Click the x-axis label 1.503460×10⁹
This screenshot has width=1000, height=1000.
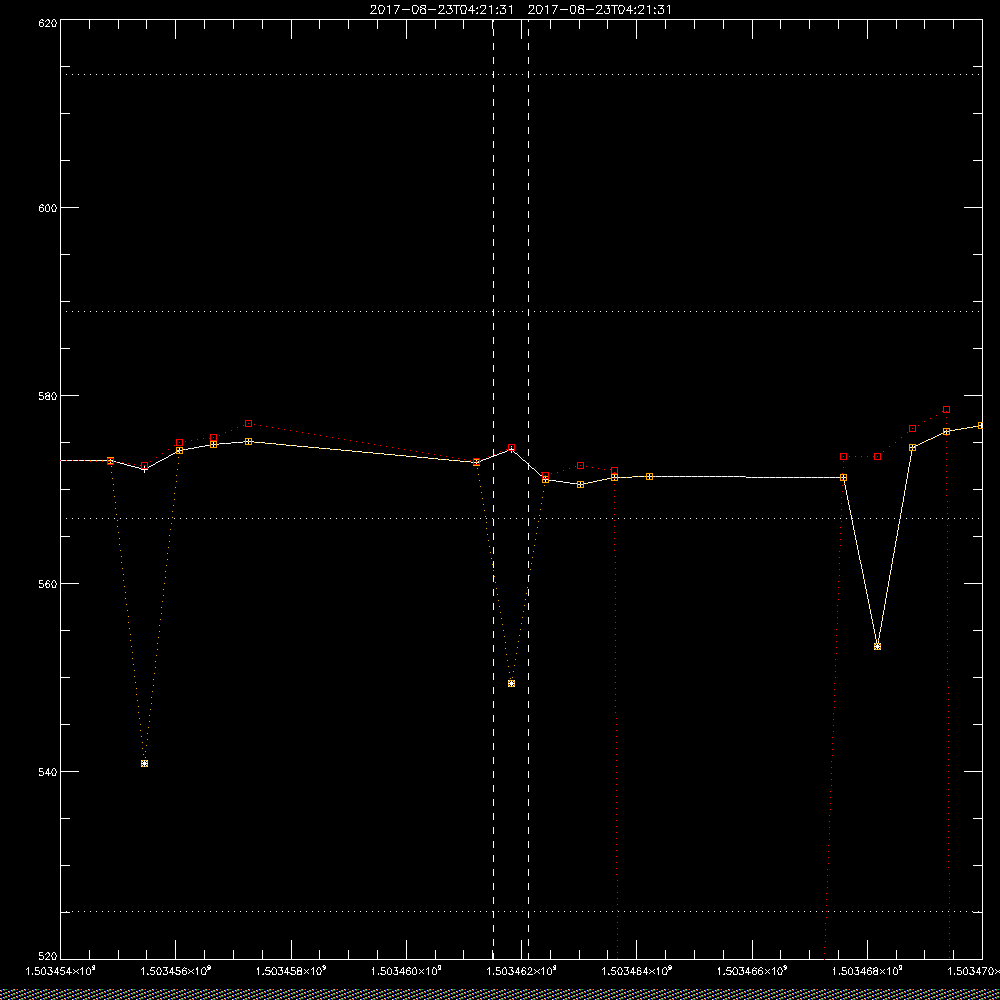pos(406,971)
